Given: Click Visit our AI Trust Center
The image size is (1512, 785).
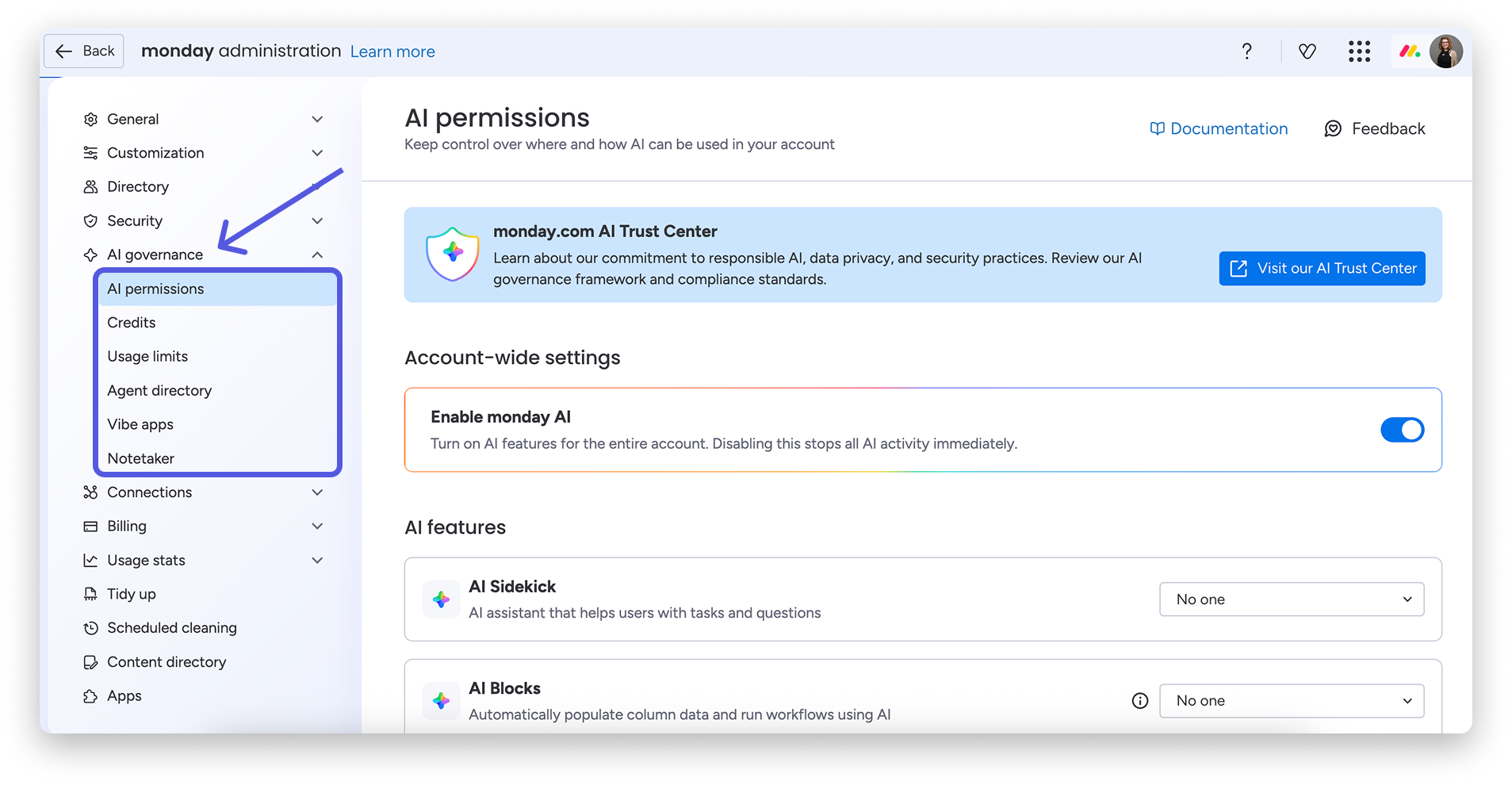Looking at the screenshot, I should [1322, 269].
